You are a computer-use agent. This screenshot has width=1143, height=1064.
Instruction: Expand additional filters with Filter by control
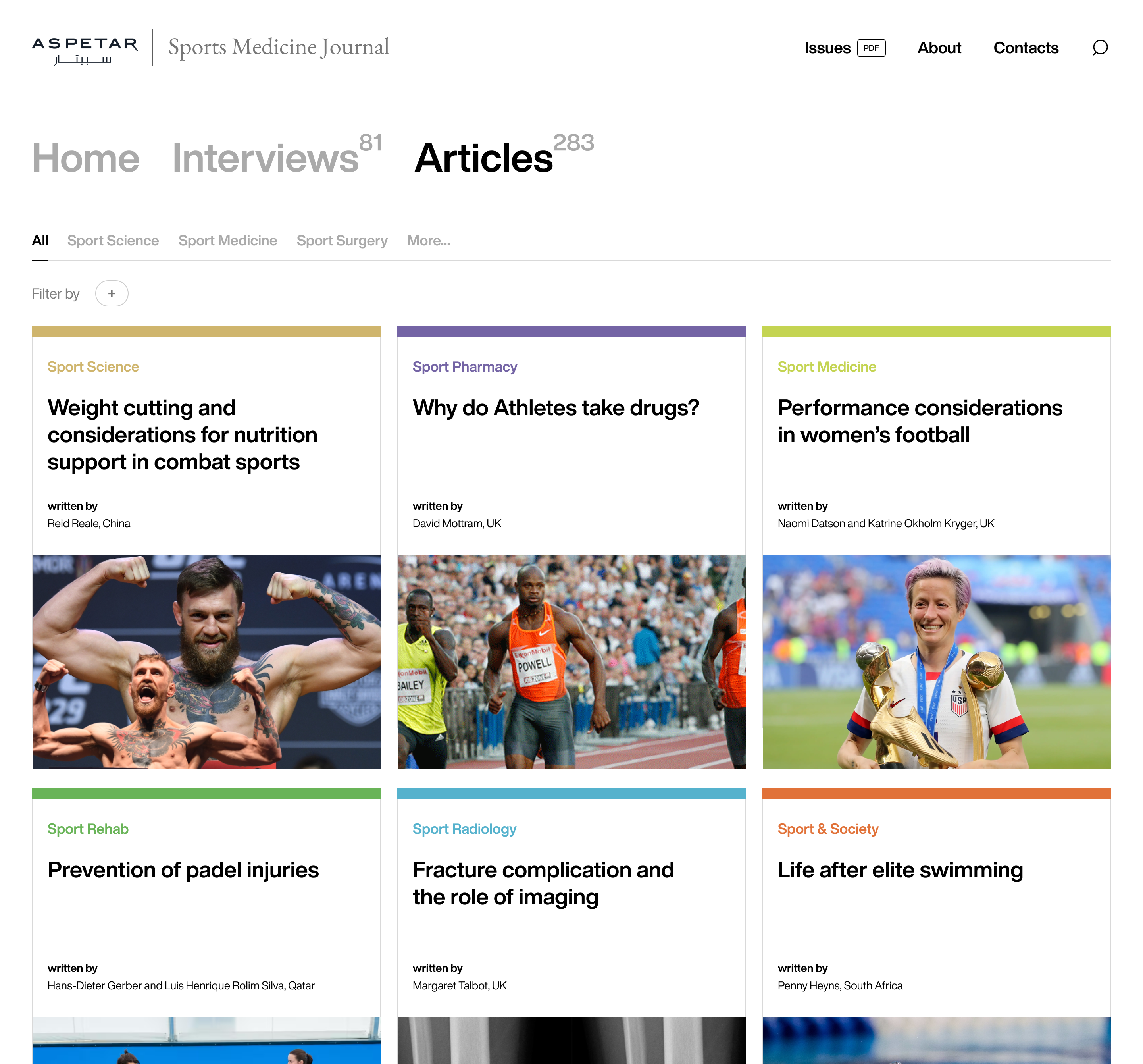pyautogui.click(x=112, y=293)
